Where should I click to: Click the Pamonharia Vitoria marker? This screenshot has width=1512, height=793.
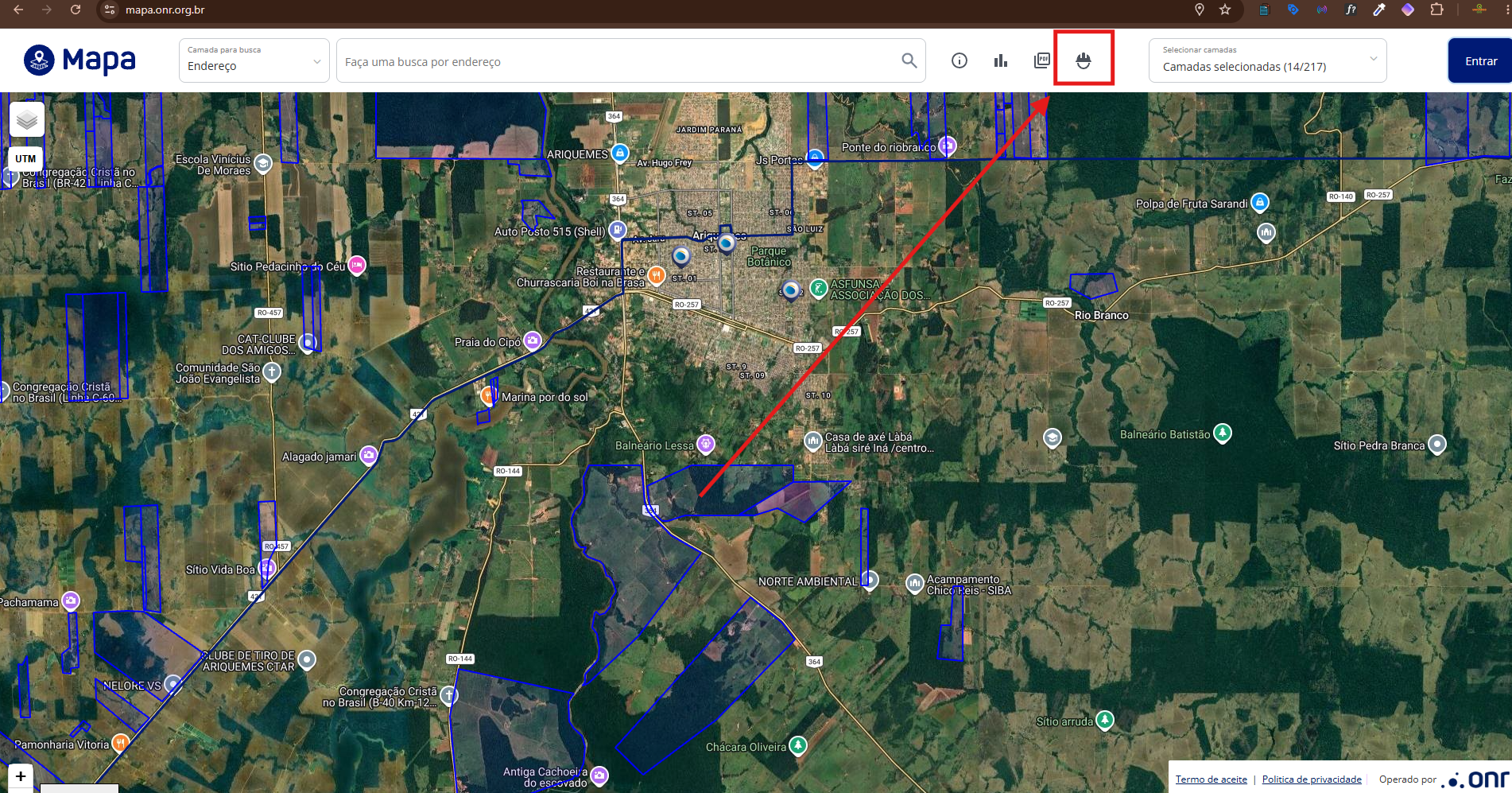(x=120, y=744)
